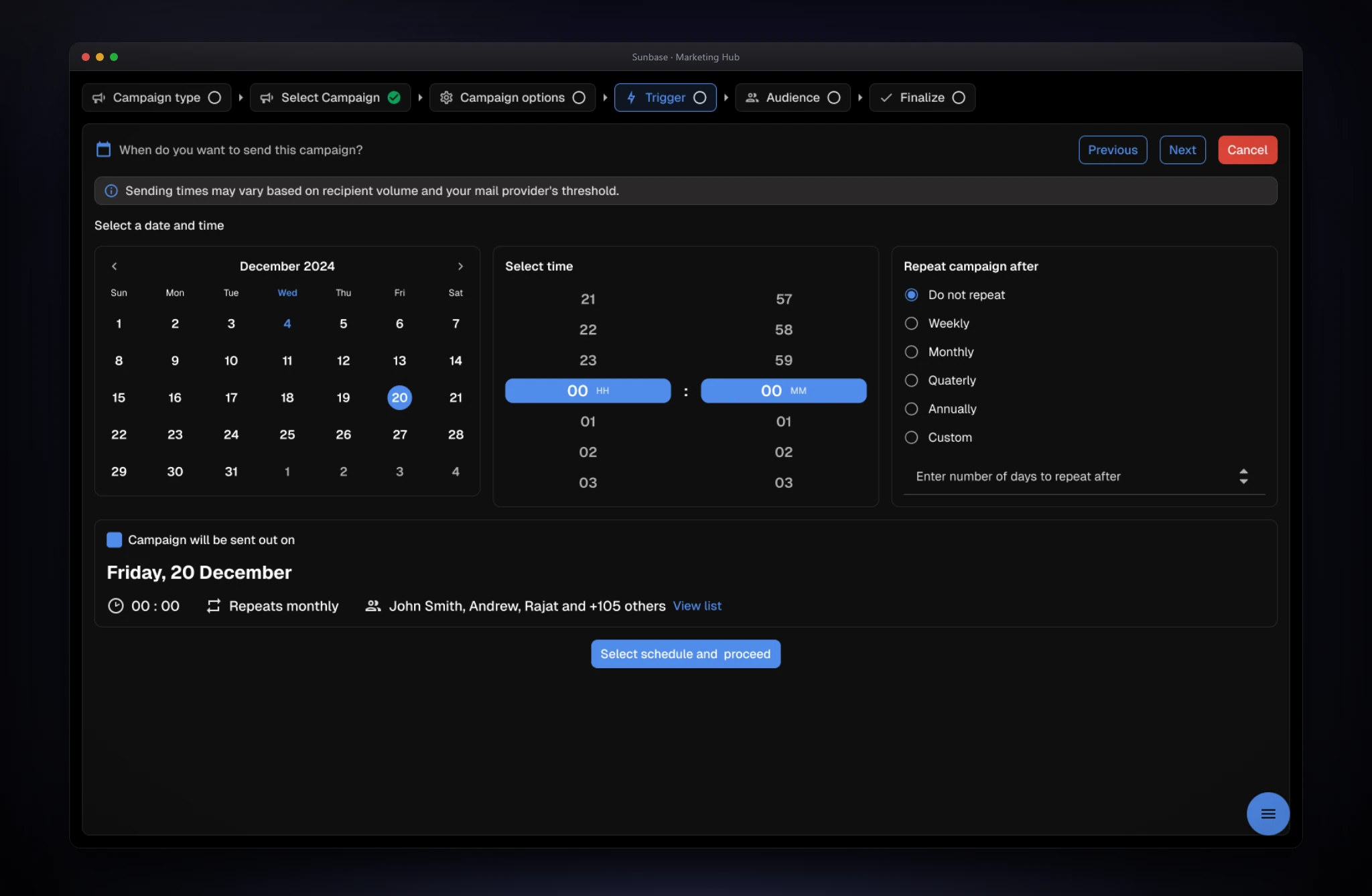Click the calendar icon beside the send question
Viewport: 1372px width, 896px height.
point(103,149)
